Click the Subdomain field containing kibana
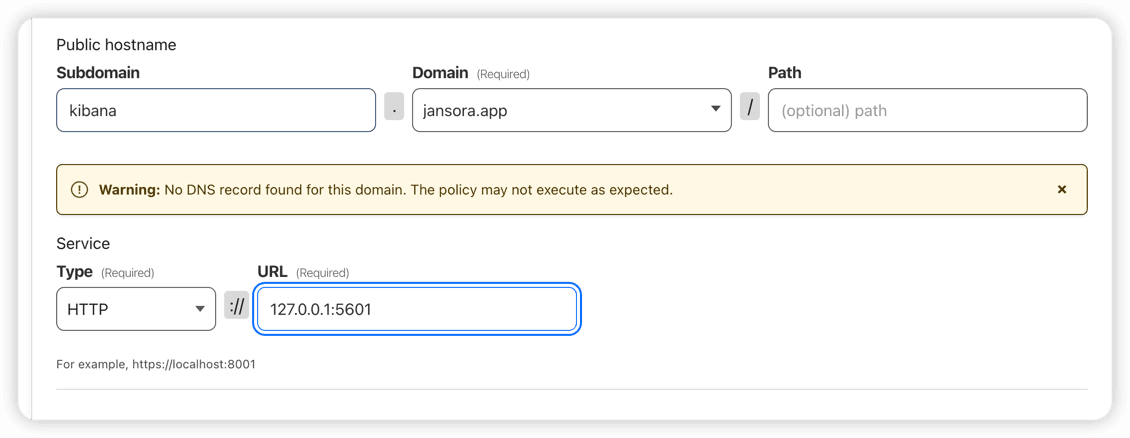The width and height of the screenshot is (1130, 438). (216, 110)
